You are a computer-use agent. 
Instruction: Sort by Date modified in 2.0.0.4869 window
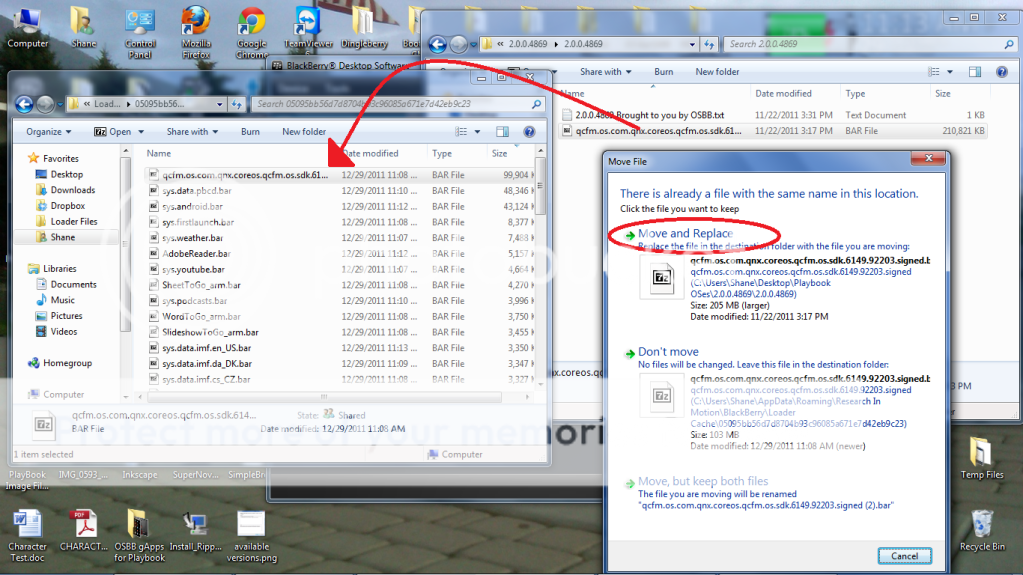click(783, 93)
